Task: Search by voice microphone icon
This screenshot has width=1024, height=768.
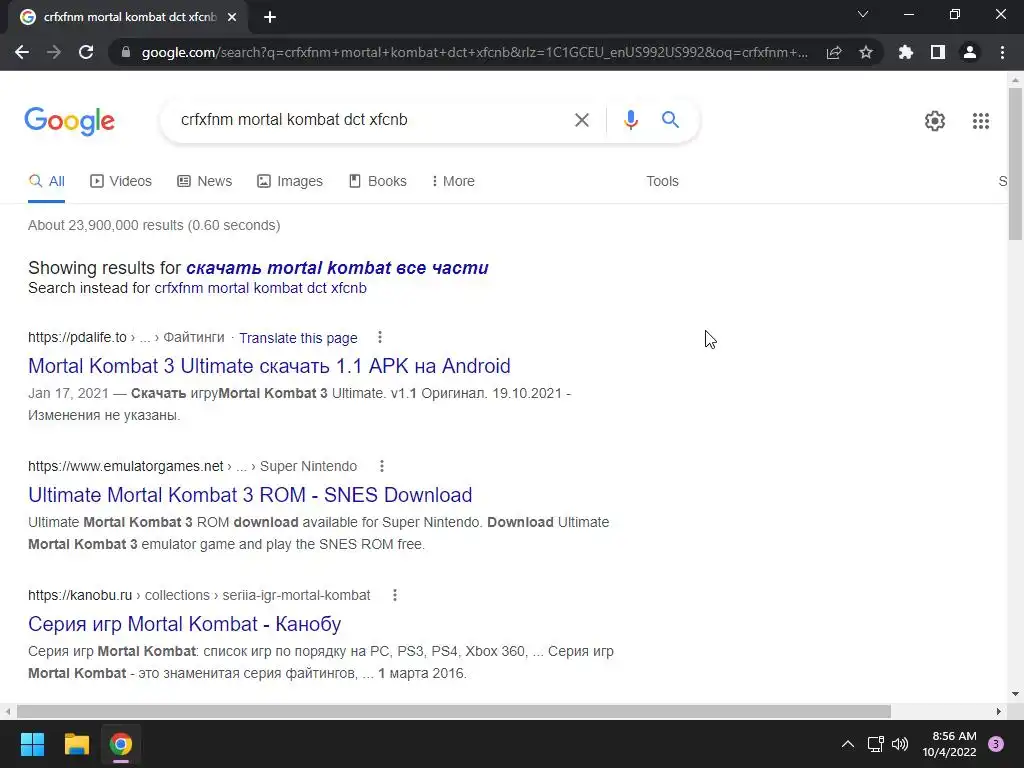Action: click(630, 120)
